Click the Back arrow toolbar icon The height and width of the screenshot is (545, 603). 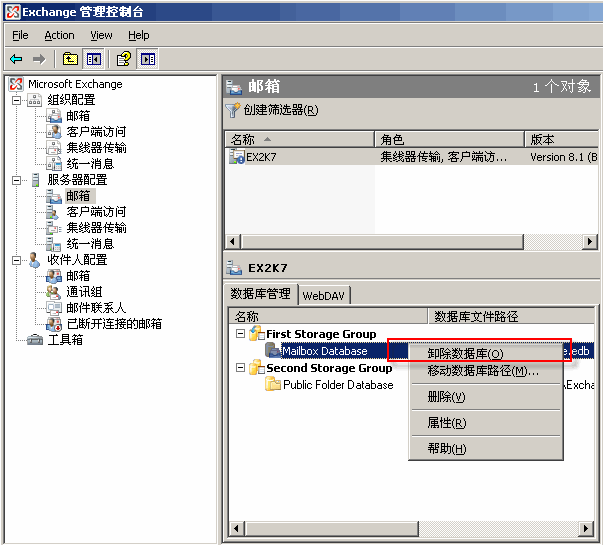coord(16,59)
